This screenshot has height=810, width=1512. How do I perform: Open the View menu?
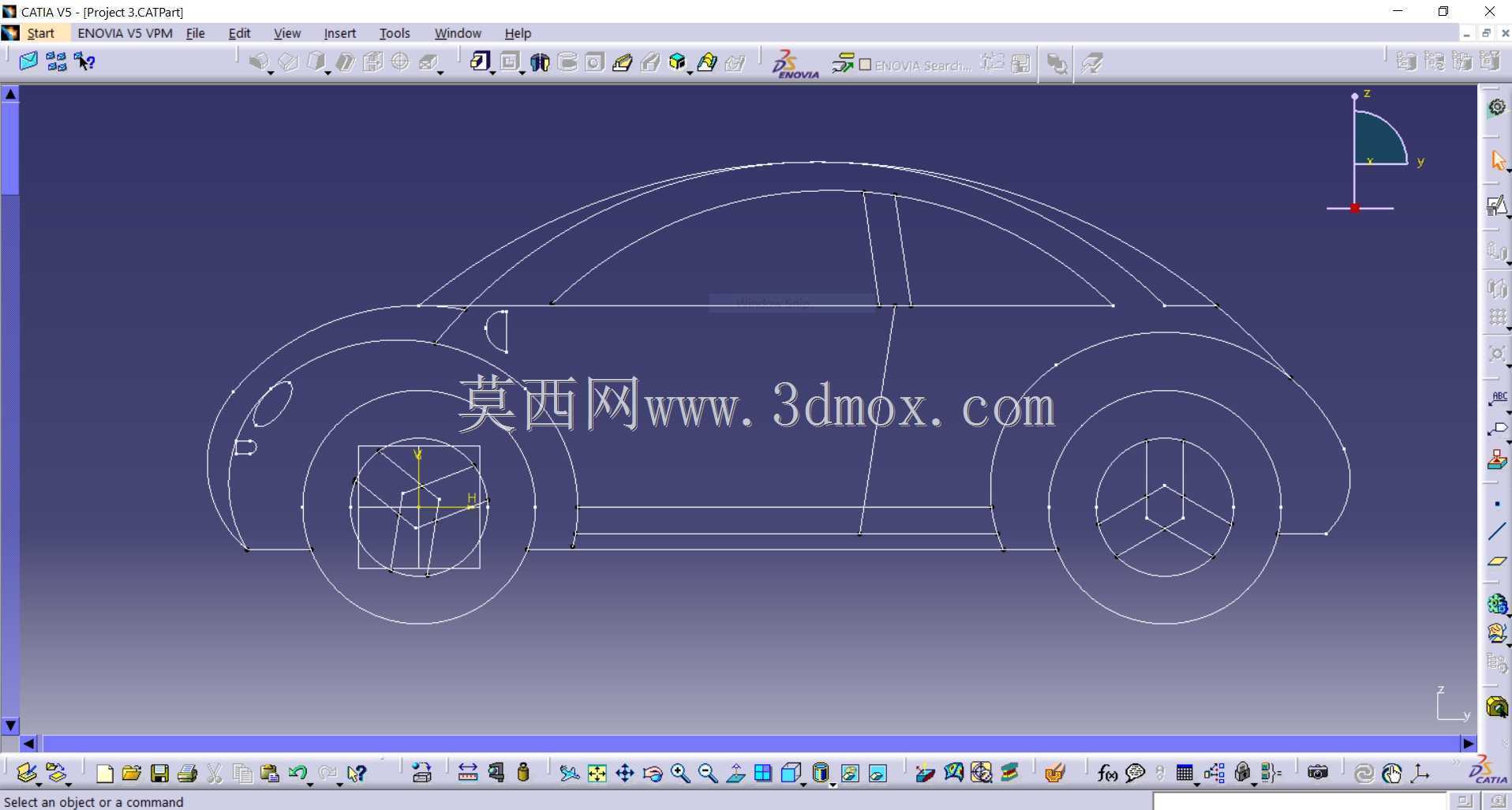click(x=287, y=33)
